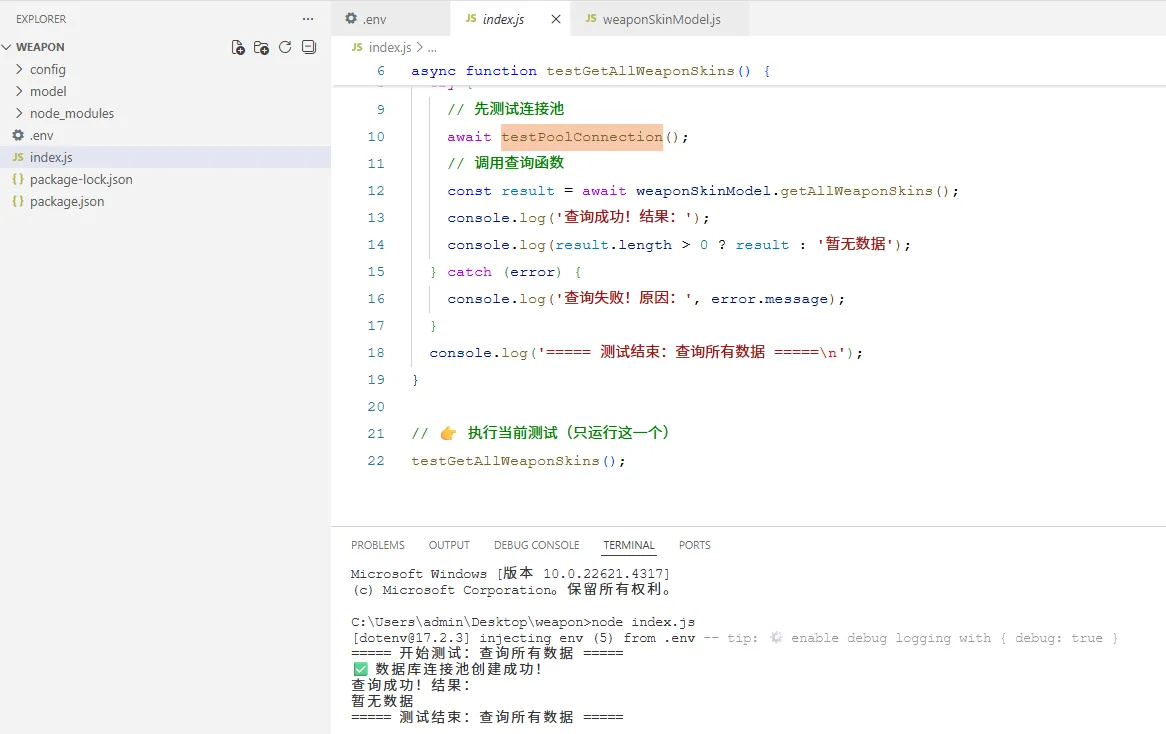This screenshot has width=1166, height=734.
Task: Collapse all folders in explorer
Action: (x=309, y=48)
